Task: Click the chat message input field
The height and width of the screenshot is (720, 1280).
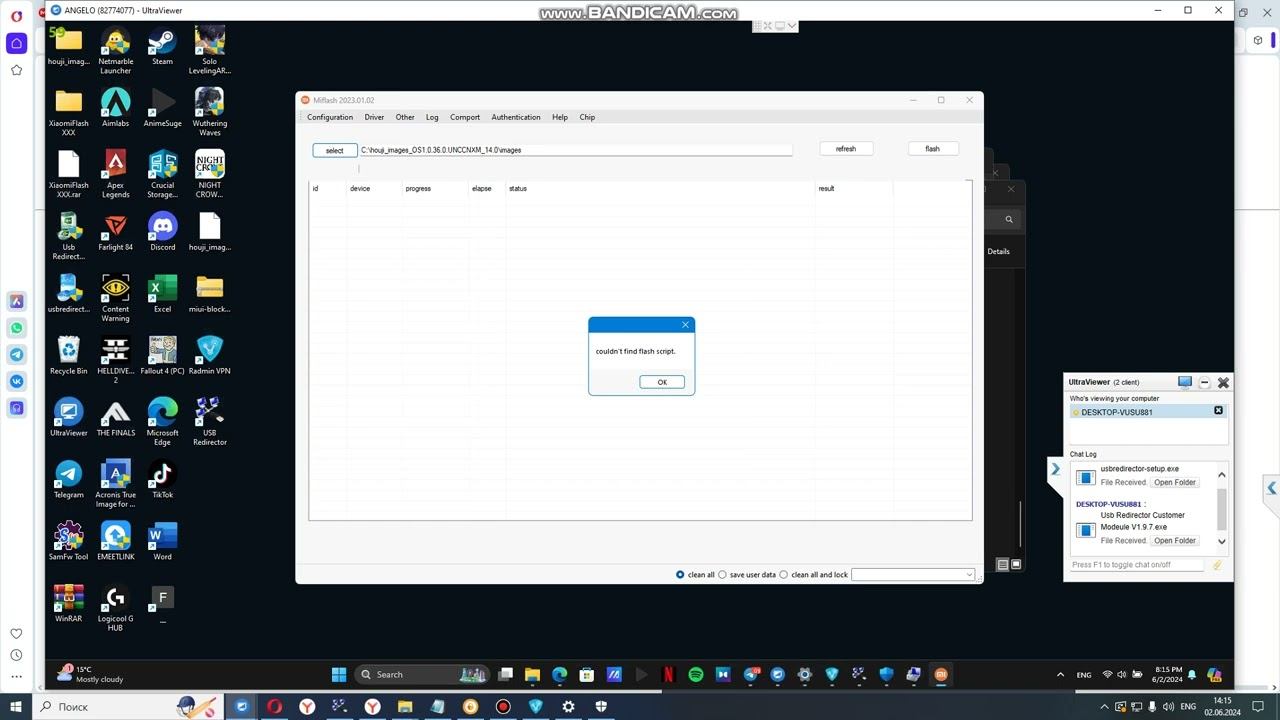Action: click(1138, 565)
